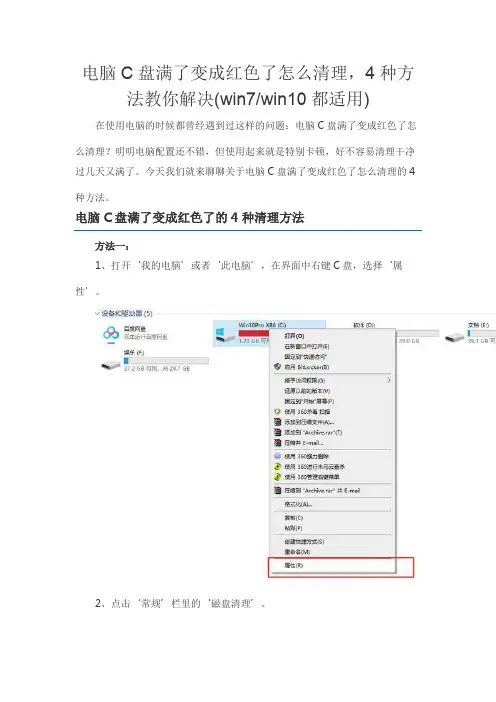The width and height of the screenshot is (496, 702).
Task: Click the F: drive usage bar
Action: click(166, 360)
